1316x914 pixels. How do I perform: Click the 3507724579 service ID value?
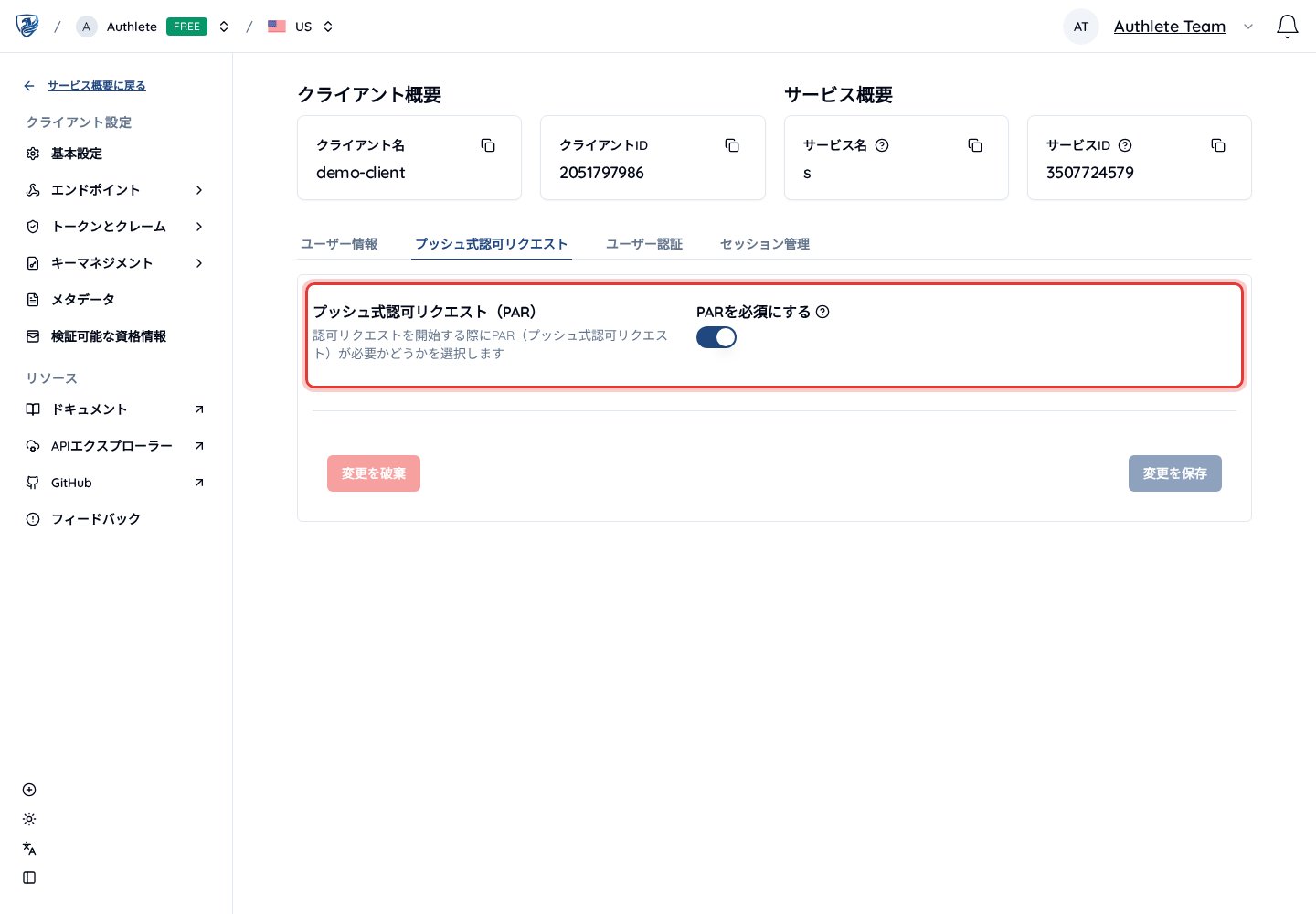(1089, 173)
